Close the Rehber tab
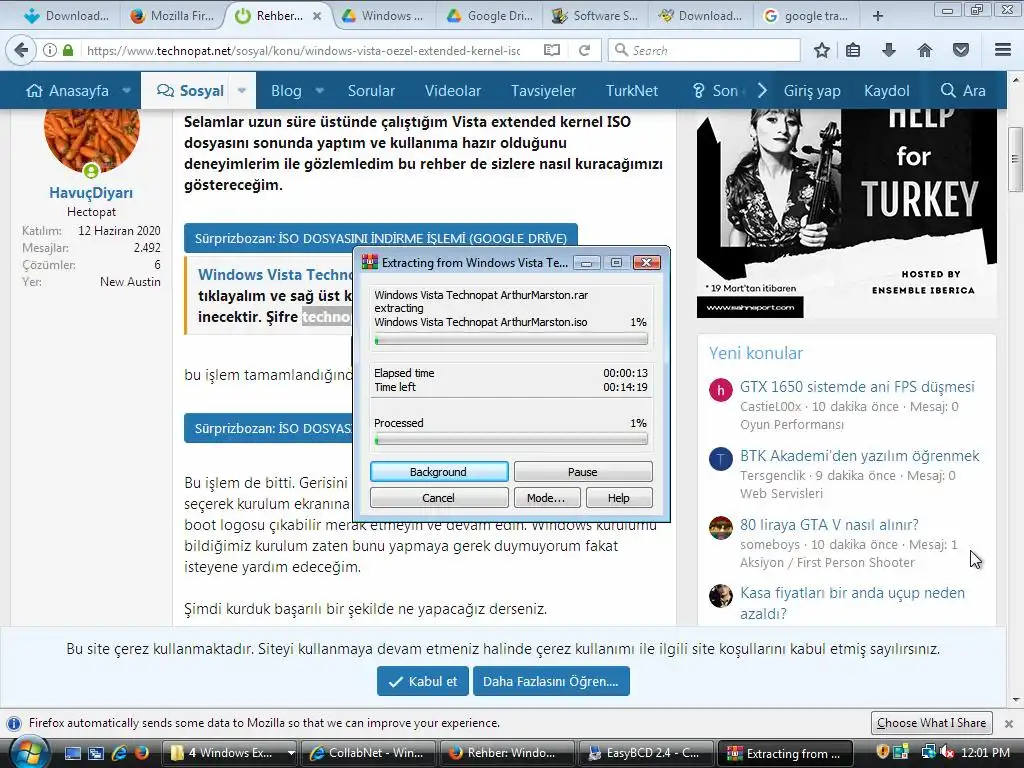Image resolution: width=1024 pixels, height=768 pixels. [x=317, y=16]
